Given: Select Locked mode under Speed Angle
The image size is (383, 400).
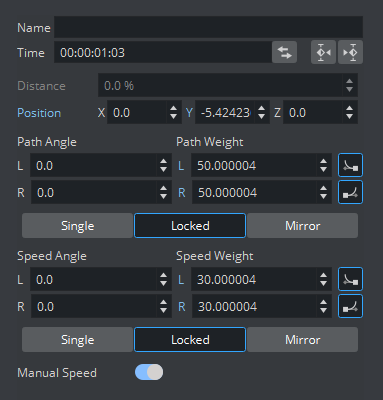Looking at the screenshot, I should pyautogui.click(x=190, y=340).
